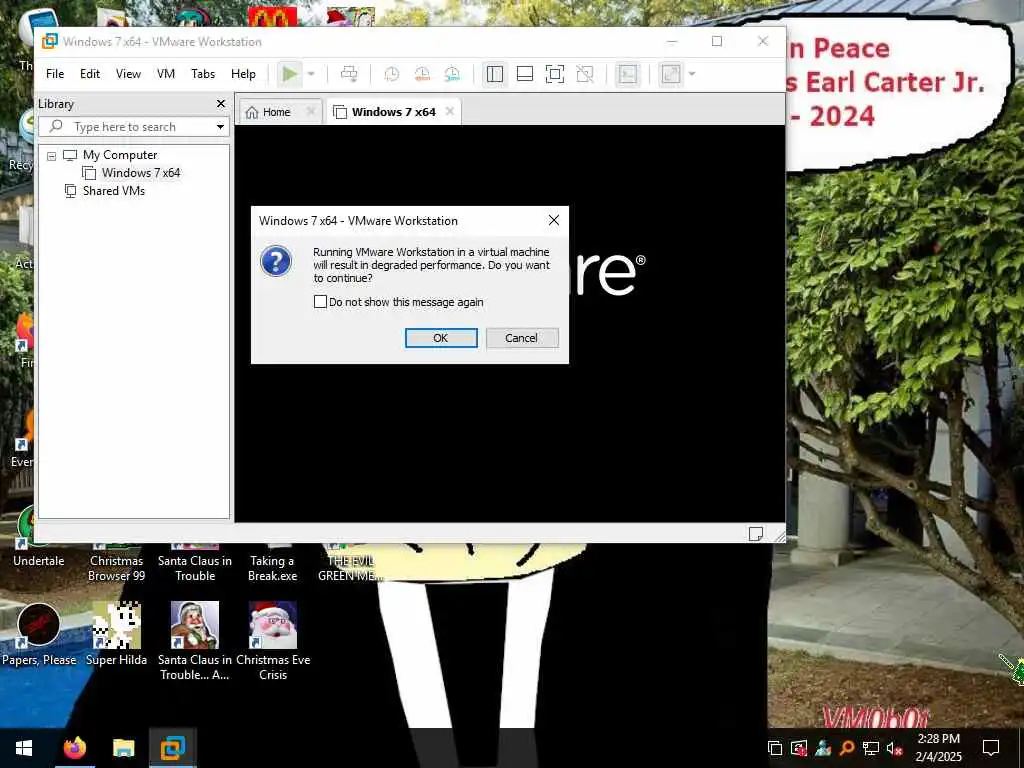Open the Help menu

tap(243, 74)
